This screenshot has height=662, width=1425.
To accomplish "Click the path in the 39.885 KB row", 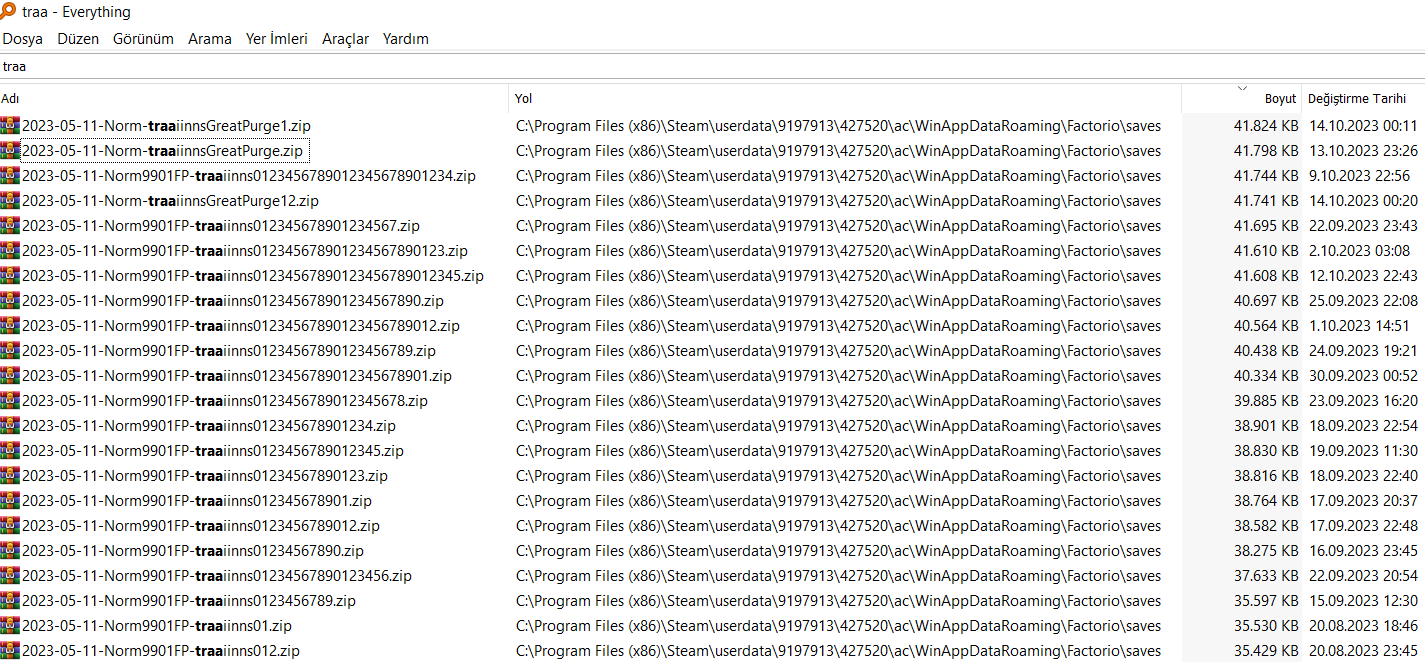I will (839, 401).
